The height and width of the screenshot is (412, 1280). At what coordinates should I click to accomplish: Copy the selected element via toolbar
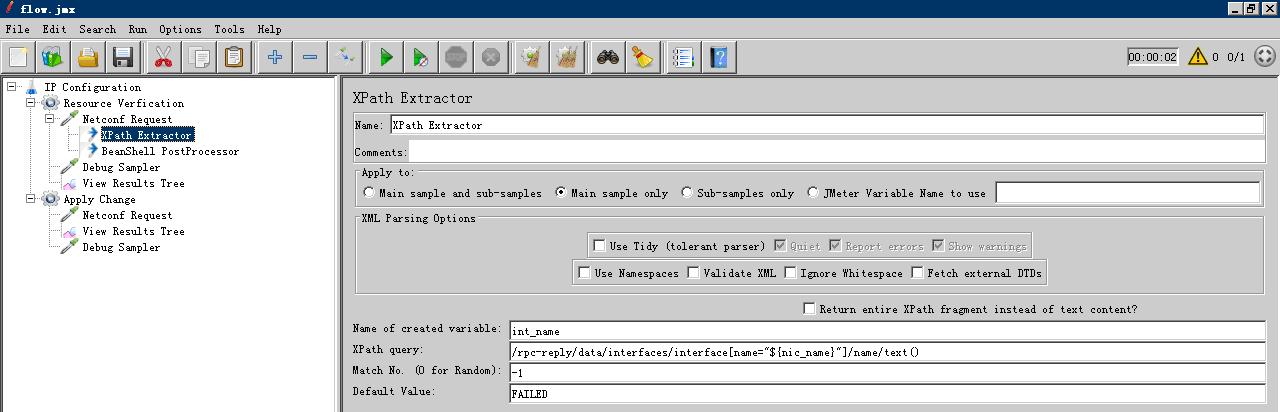point(199,57)
